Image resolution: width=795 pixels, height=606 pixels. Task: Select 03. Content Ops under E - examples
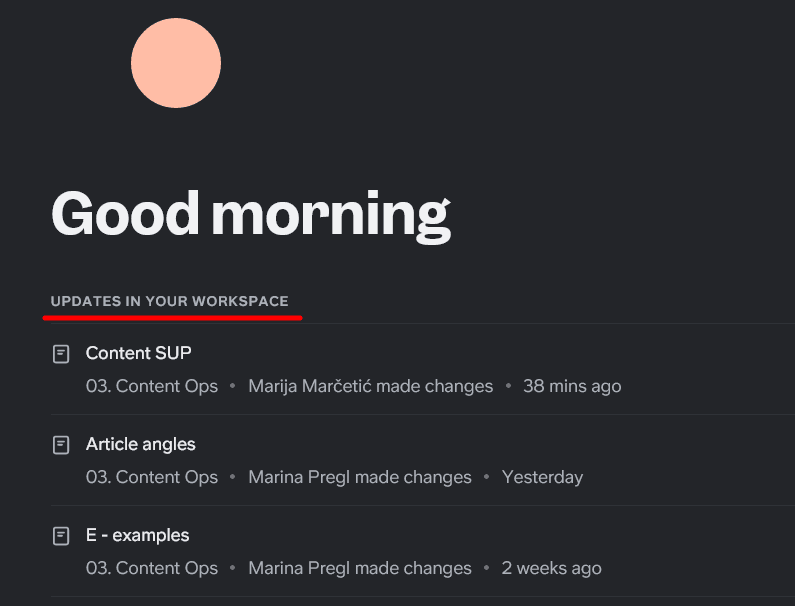[x=152, y=568]
